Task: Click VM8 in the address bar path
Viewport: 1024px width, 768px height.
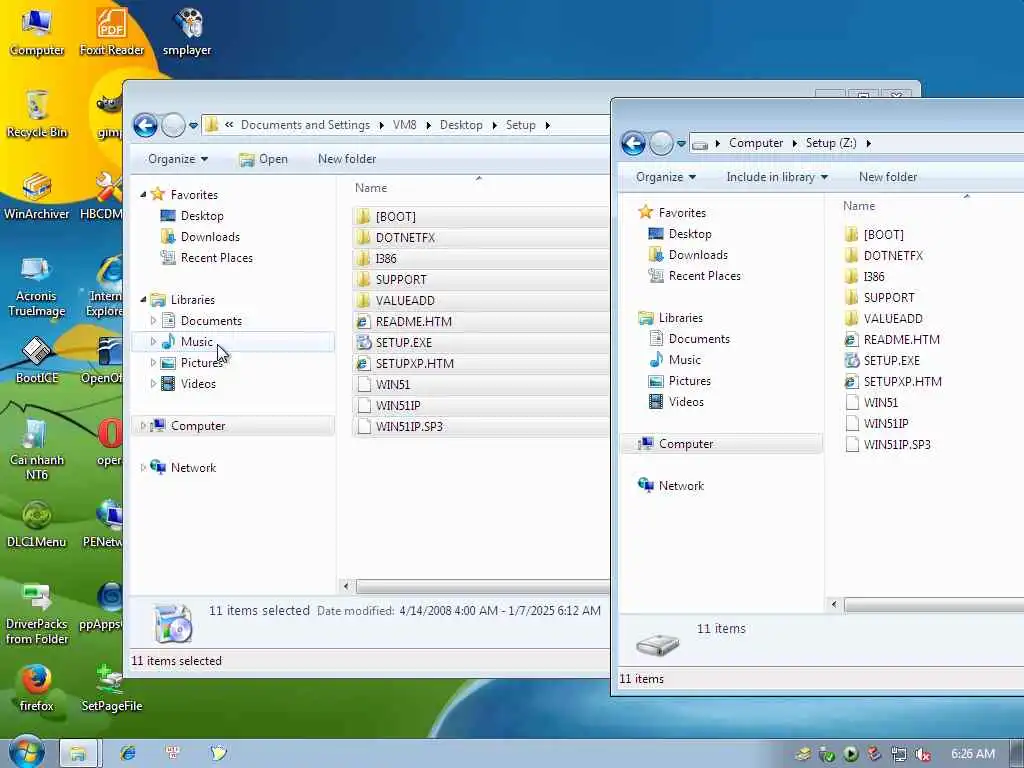Action: coord(404,125)
